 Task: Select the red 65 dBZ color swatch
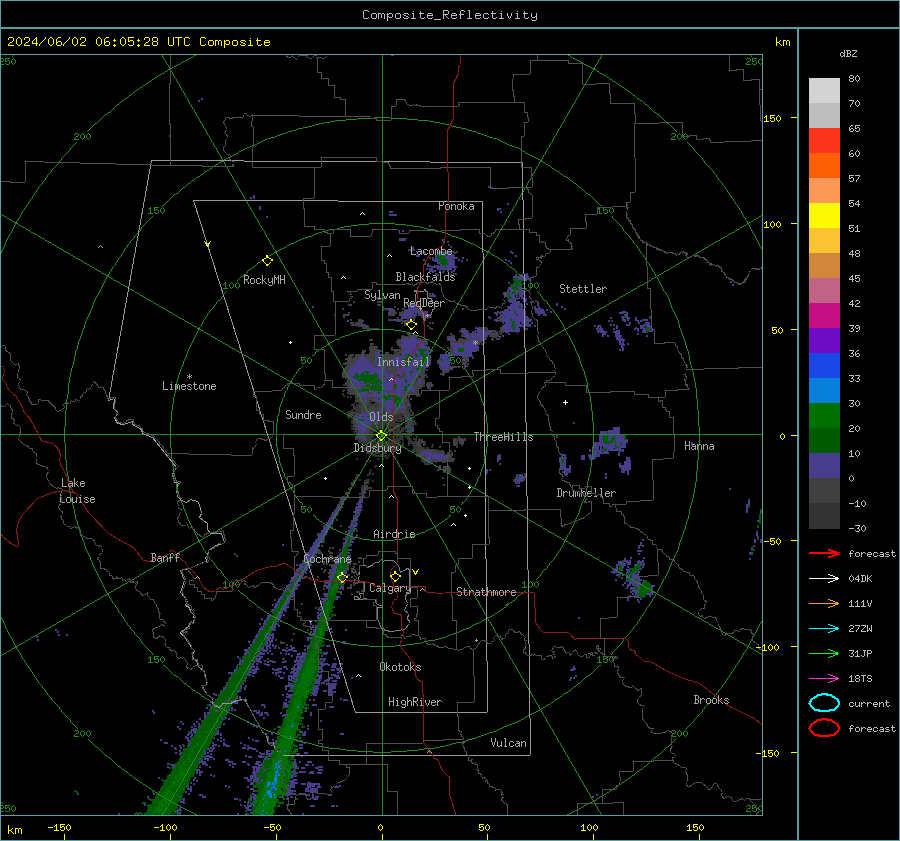point(824,141)
